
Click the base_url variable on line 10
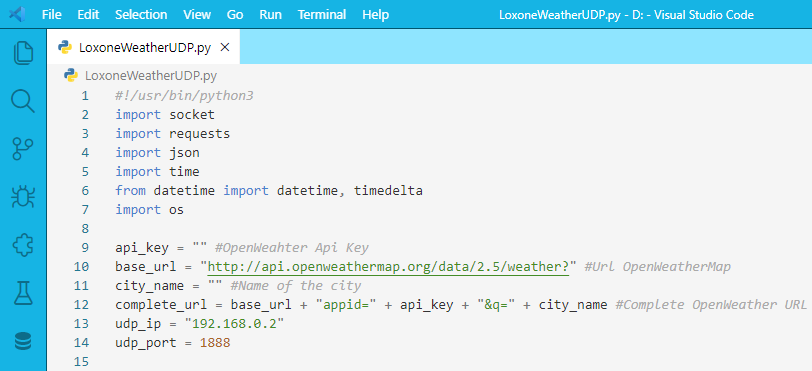point(146,267)
